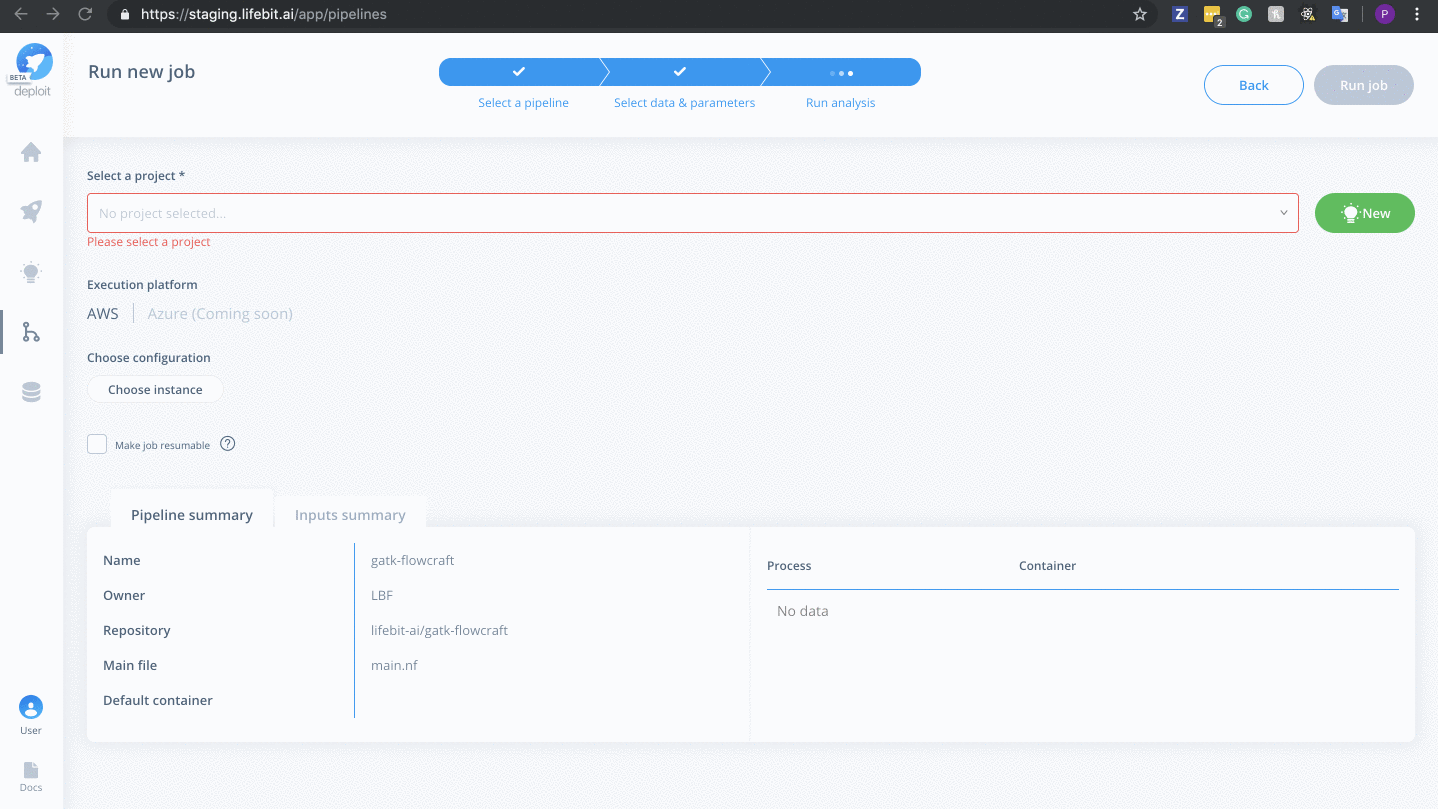Click the Run new job heading
Image resolution: width=1438 pixels, height=809 pixels.
point(142,72)
